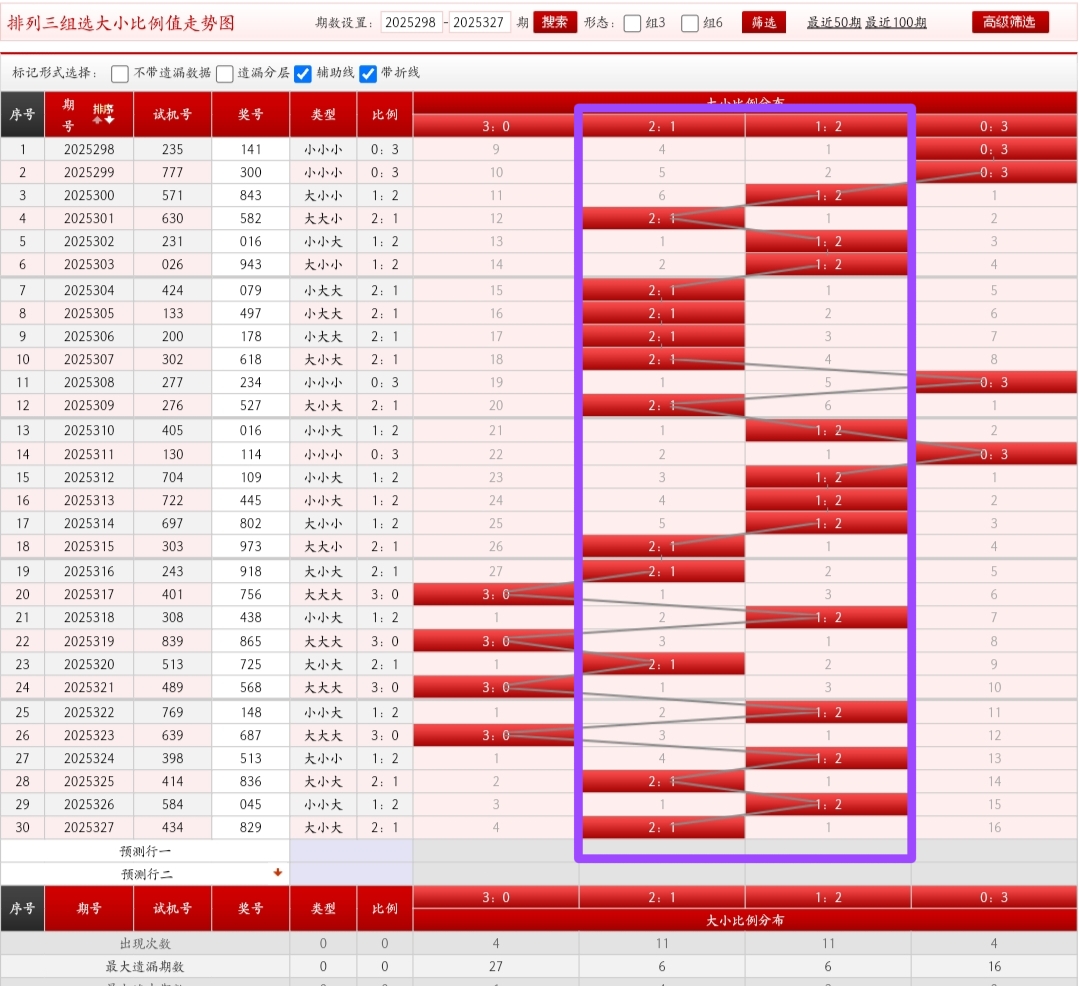This screenshot has height=986, width=1080.
Task: Click the 排序 sort arrows icon
Action: (103, 114)
